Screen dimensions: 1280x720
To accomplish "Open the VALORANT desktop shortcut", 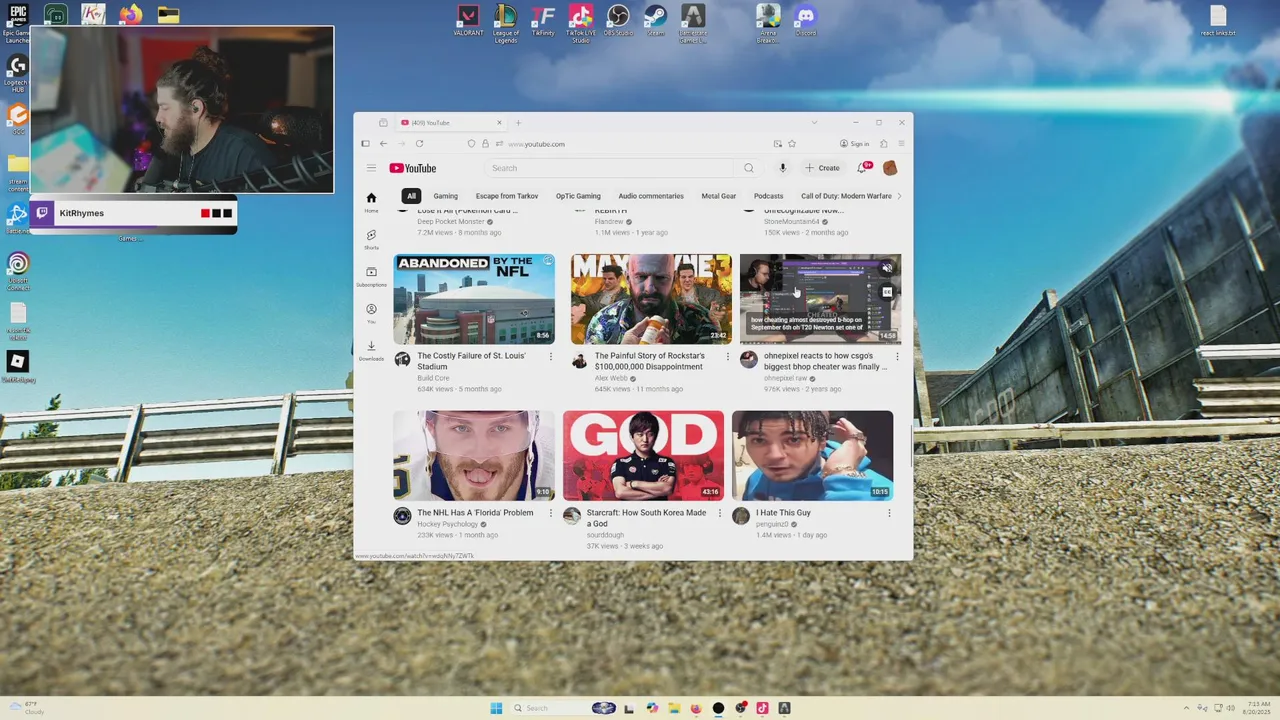I will point(468,22).
